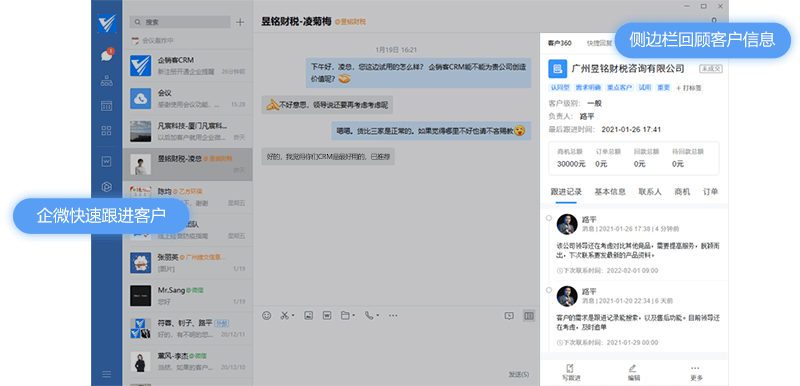Viewport: 800px width, 386px height.
Task: Expand the folder dropdown arrow in chat toolbar
Action: pyautogui.click(x=353, y=316)
